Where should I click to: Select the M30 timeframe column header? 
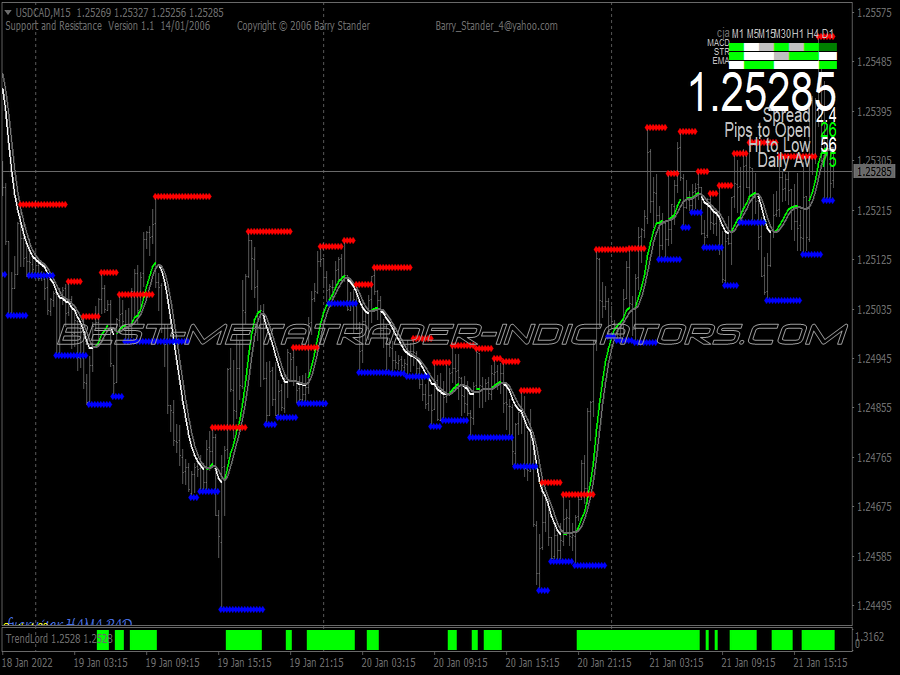782,34
